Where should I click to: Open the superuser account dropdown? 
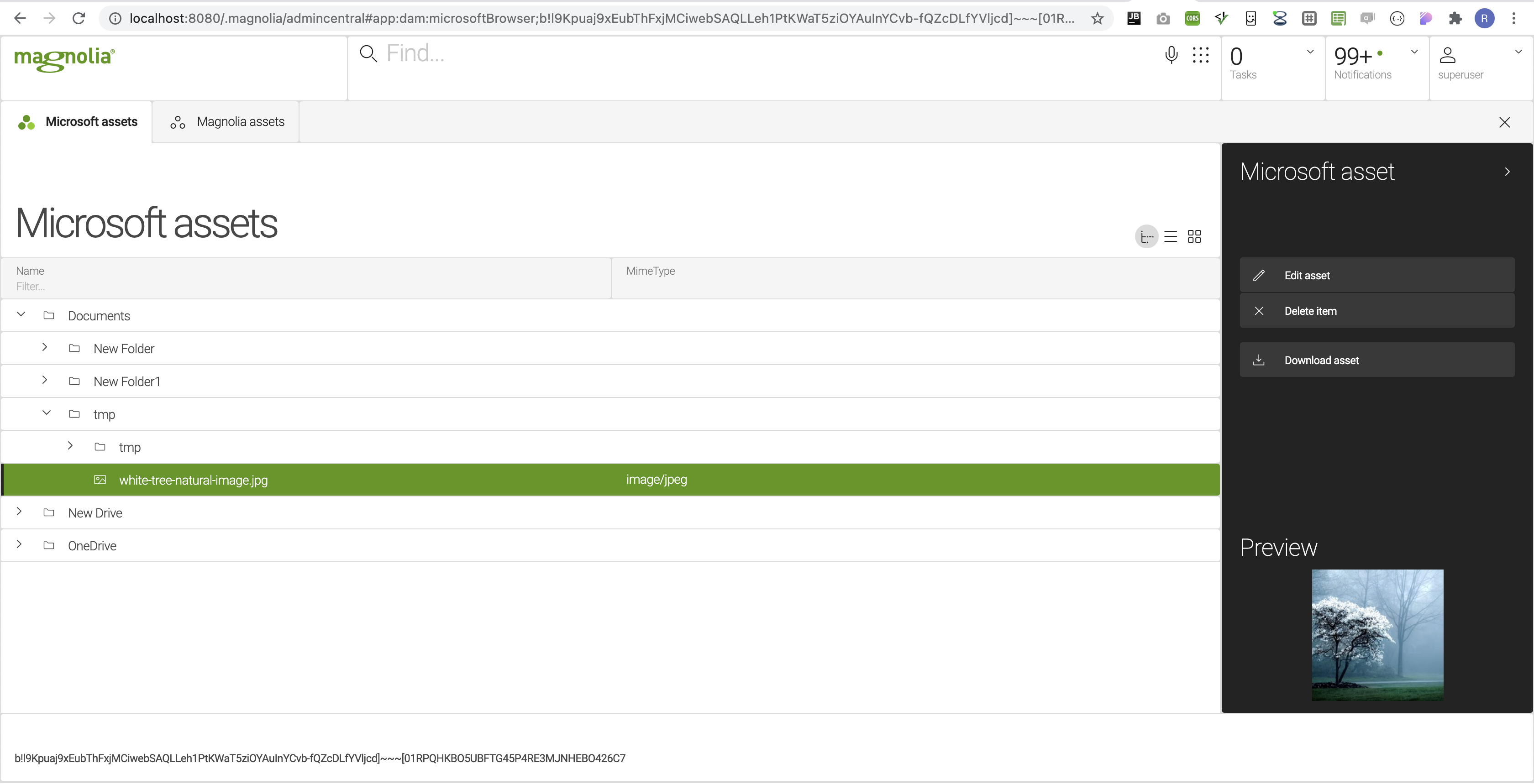[1519, 52]
